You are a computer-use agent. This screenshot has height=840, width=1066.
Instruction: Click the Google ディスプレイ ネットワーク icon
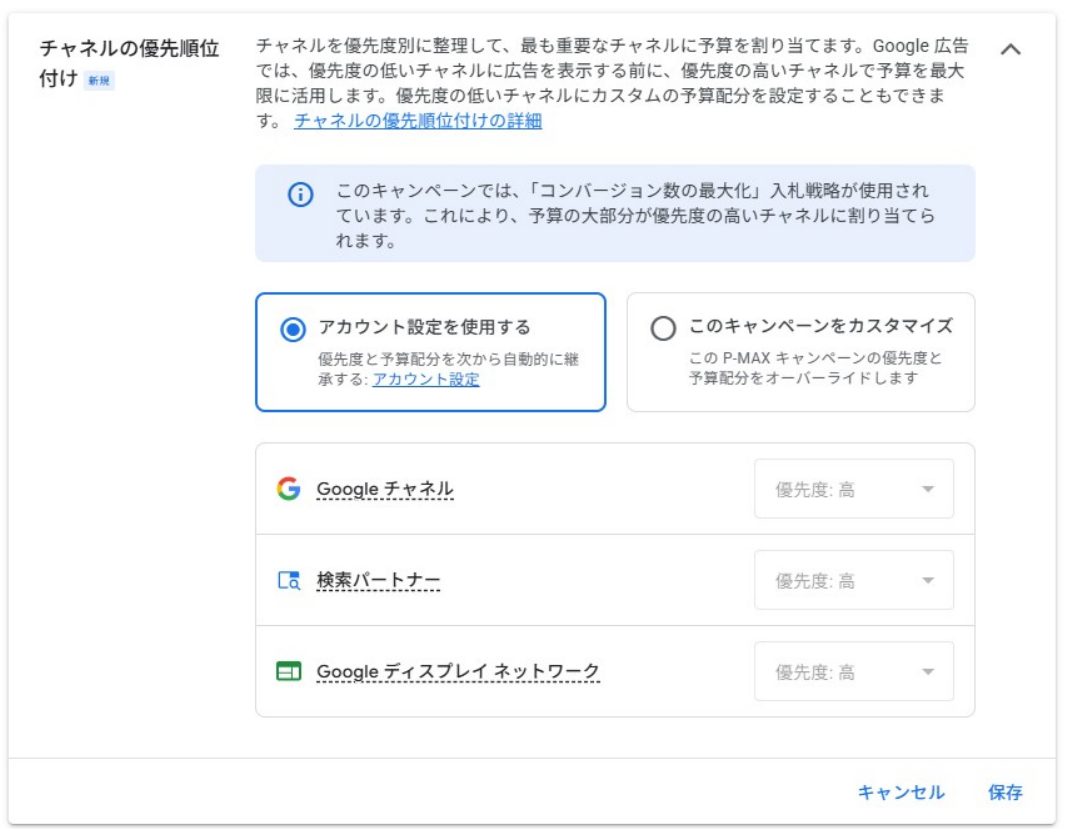[288, 671]
